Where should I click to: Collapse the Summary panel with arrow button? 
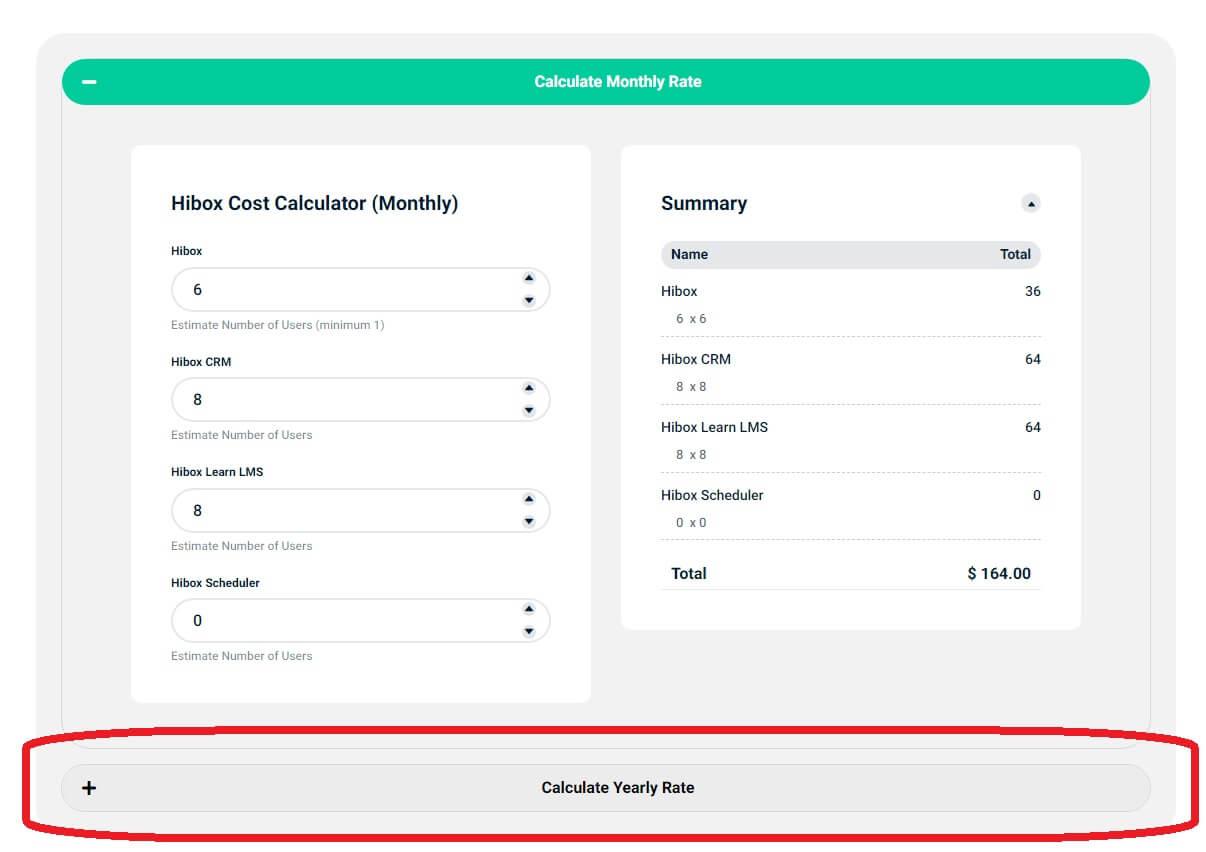(x=1030, y=204)
